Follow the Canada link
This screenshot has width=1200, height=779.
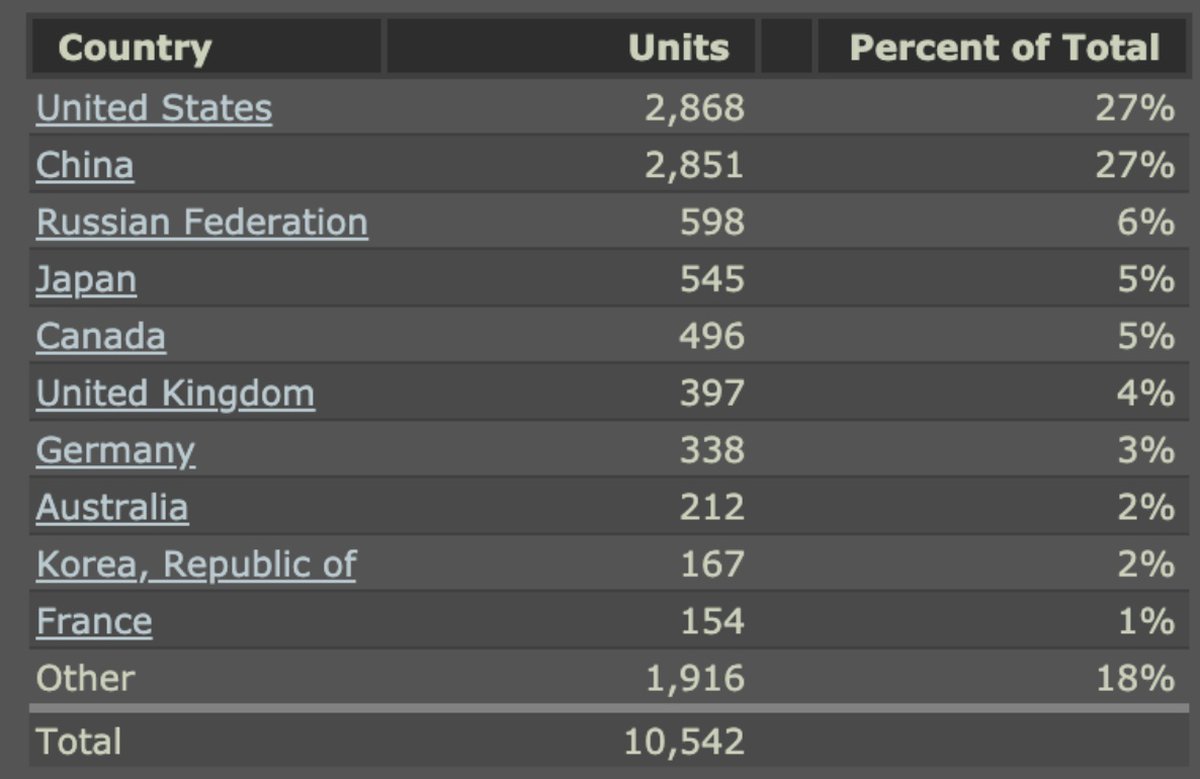(x=100, y=336)
